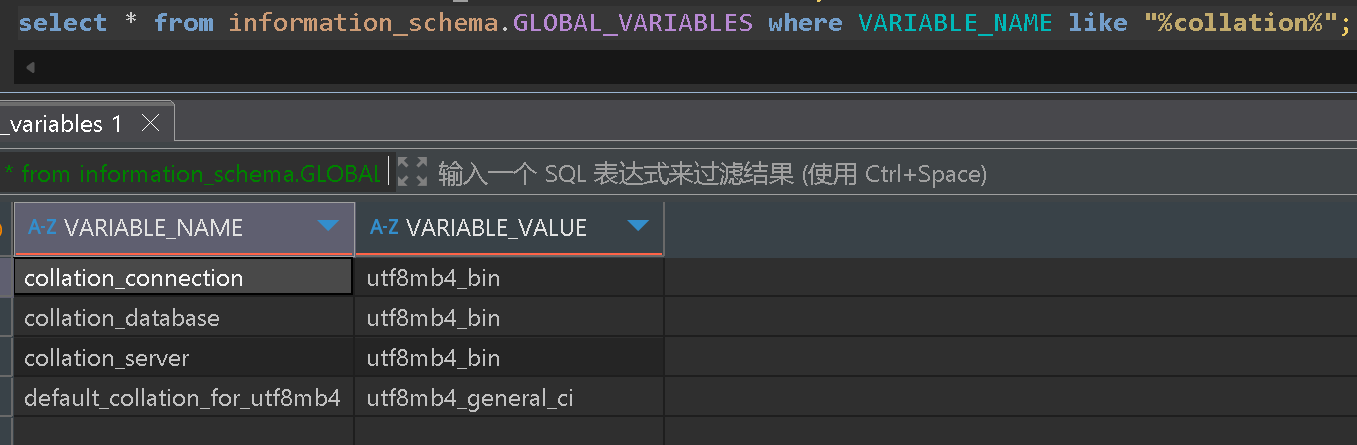This screenshot has width=1357, height=445.
Task: Select the _variables 1 tab
Action: [62, 124]
